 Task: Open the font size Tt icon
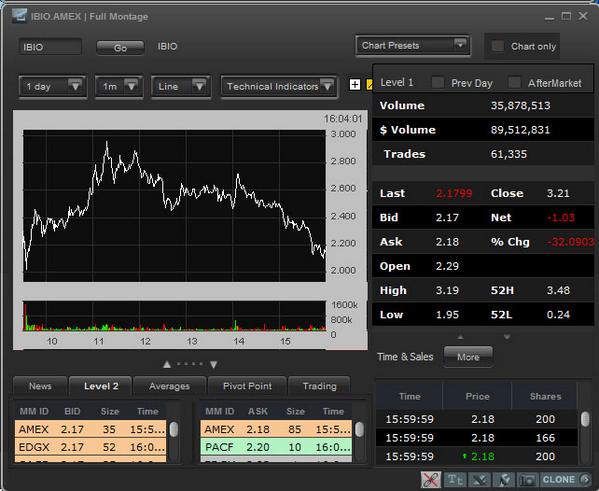(x=455, y=480)
